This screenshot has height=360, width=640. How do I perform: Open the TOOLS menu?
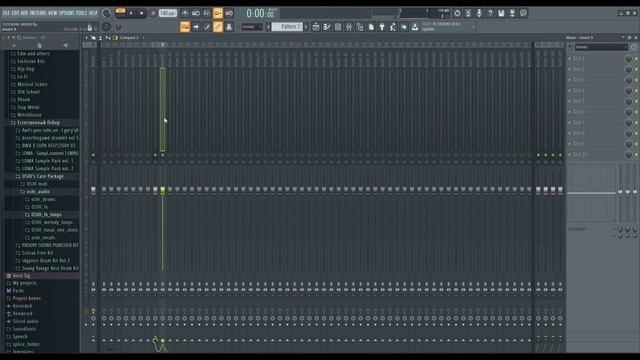tap(81, 13)
